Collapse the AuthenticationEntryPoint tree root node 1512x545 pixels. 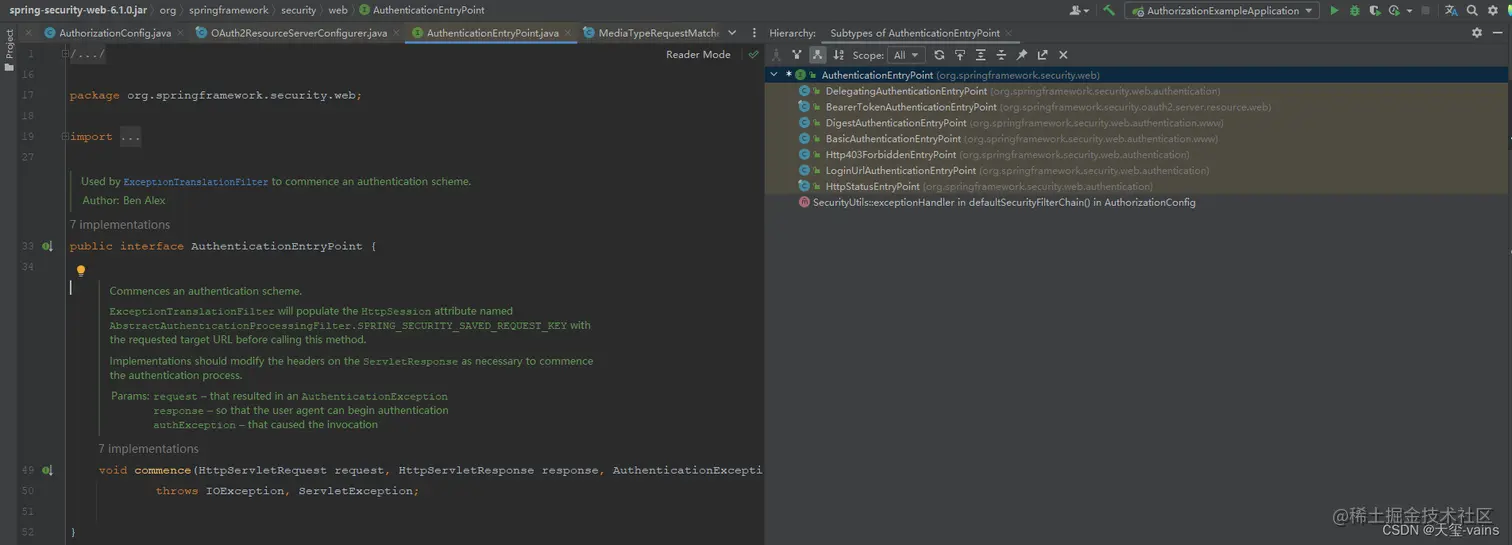tap(774, 75)
